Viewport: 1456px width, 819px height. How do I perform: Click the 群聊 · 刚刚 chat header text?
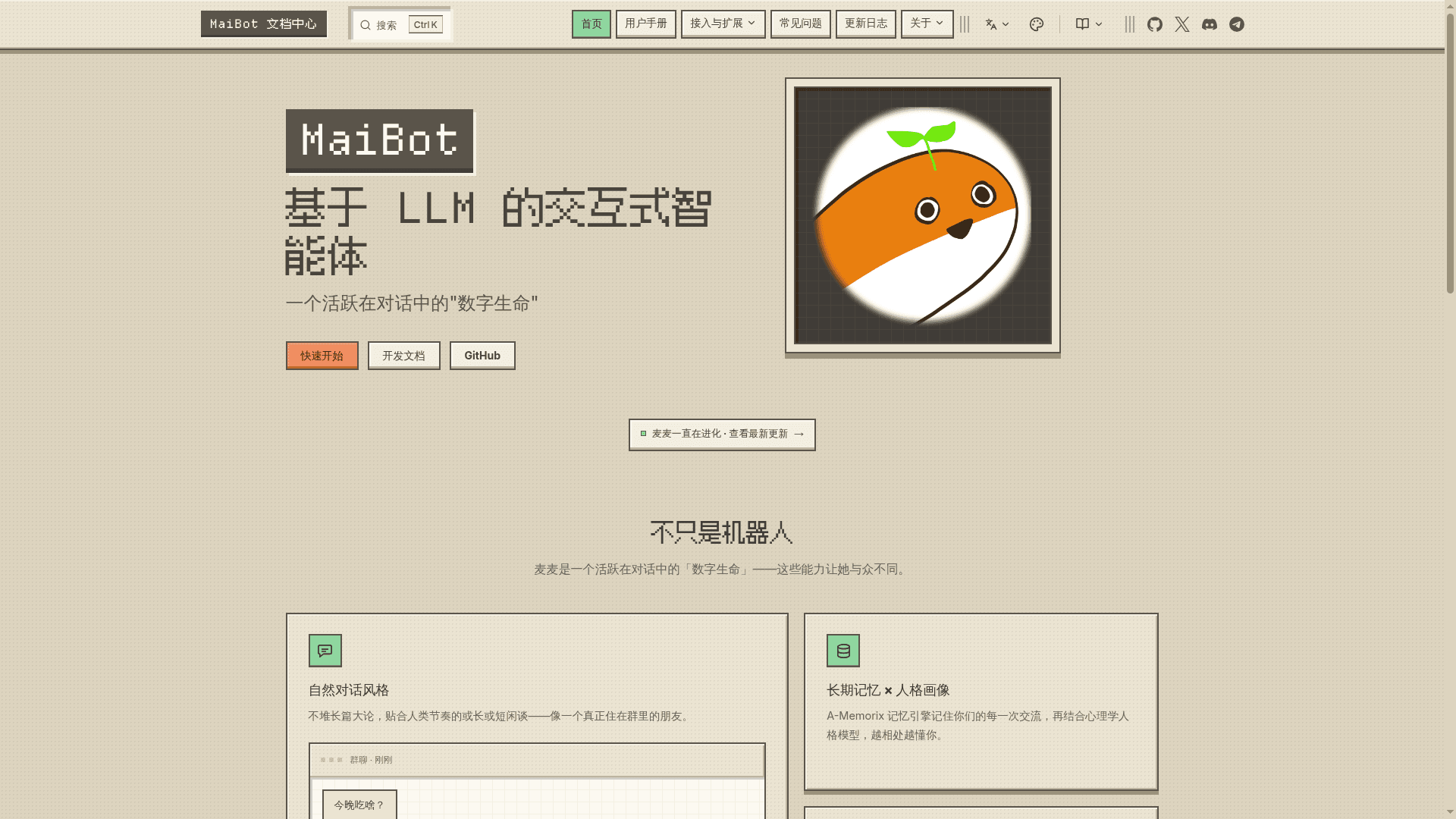pos(371,760)
